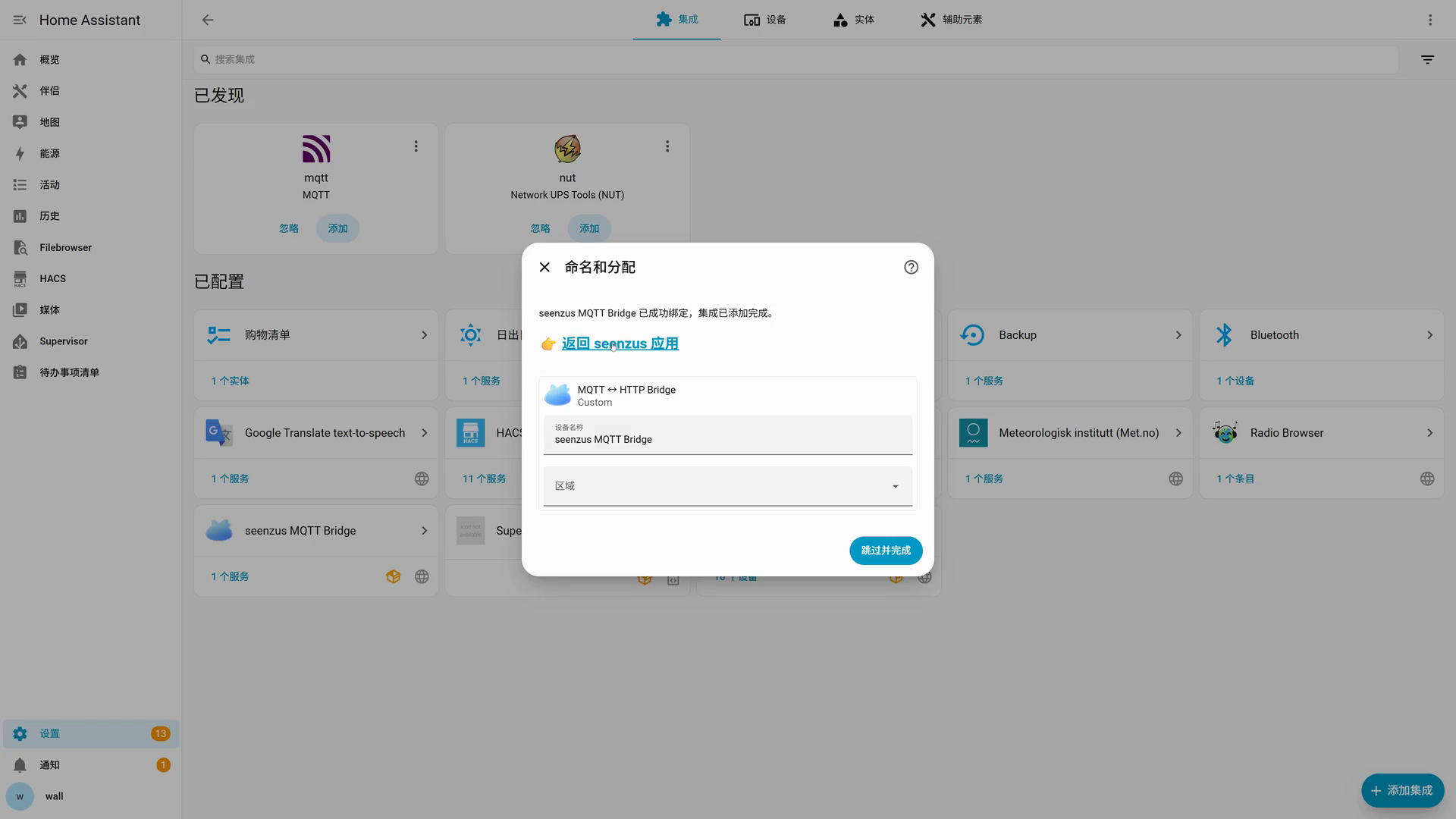Open 1 个服务 under Google Translate
The width and height of the screenshot is (1456, 819).
click(x=230, y=479)
